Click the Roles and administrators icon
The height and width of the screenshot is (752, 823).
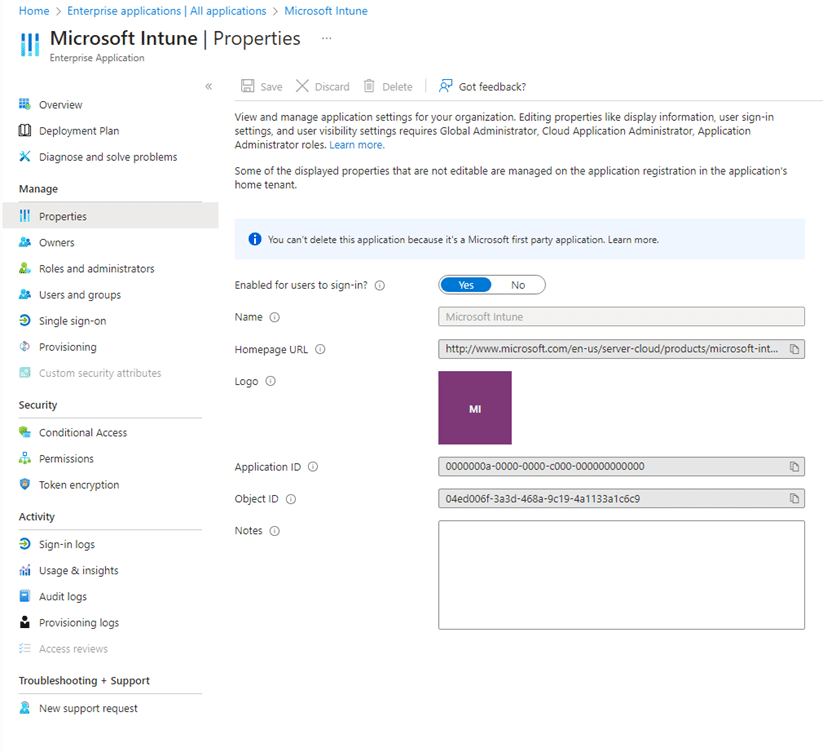click(25, 268)
